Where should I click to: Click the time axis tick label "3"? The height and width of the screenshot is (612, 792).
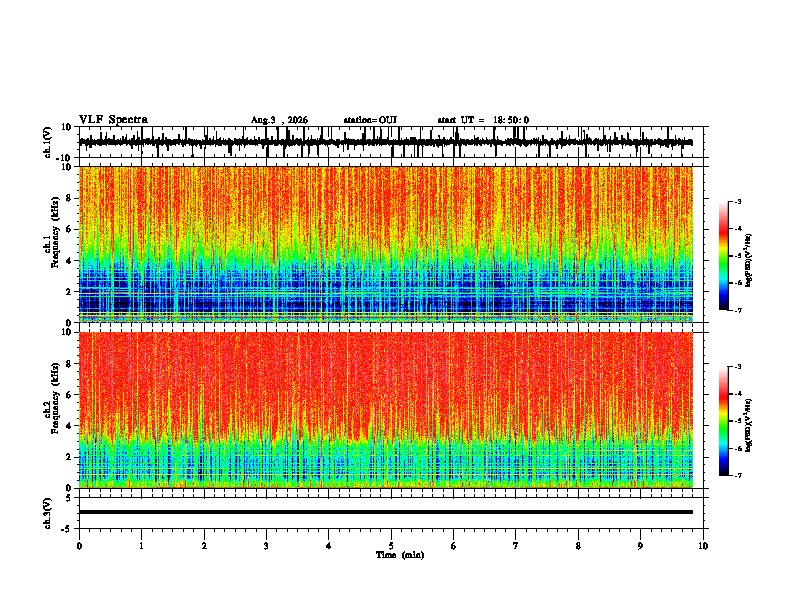click(x=266, y=546)
